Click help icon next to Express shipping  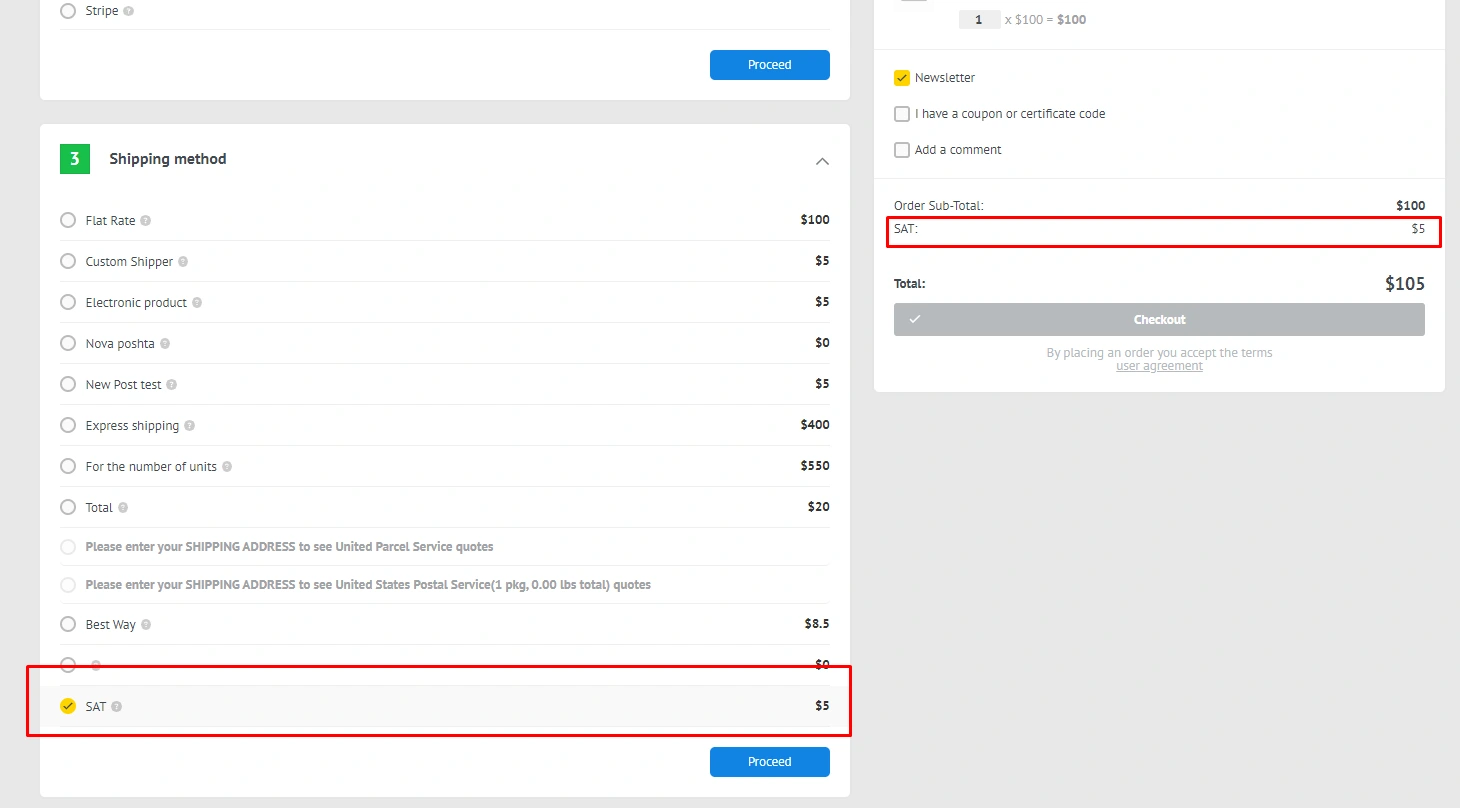190,426
